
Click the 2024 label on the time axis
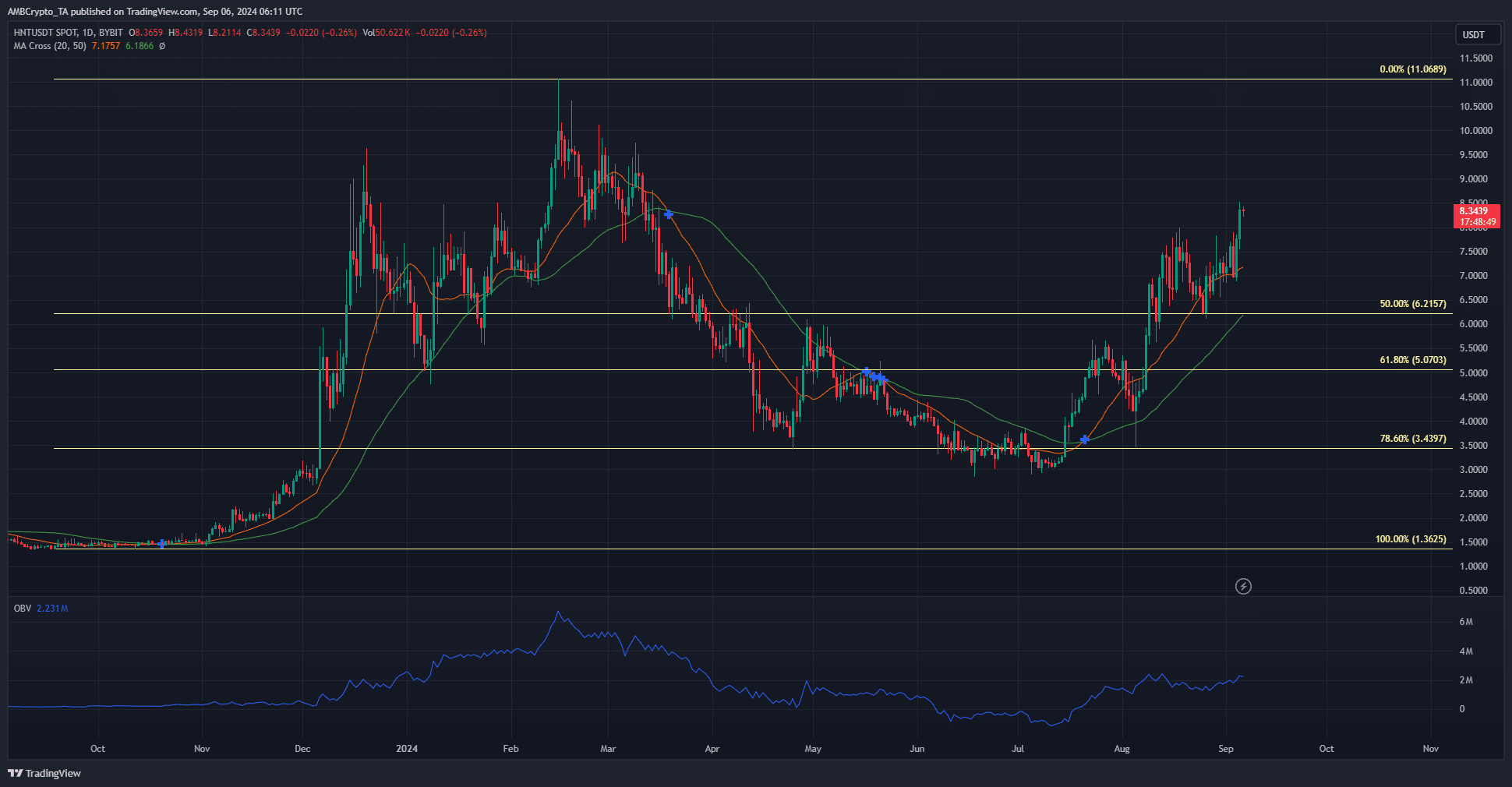tap(407, 749)
